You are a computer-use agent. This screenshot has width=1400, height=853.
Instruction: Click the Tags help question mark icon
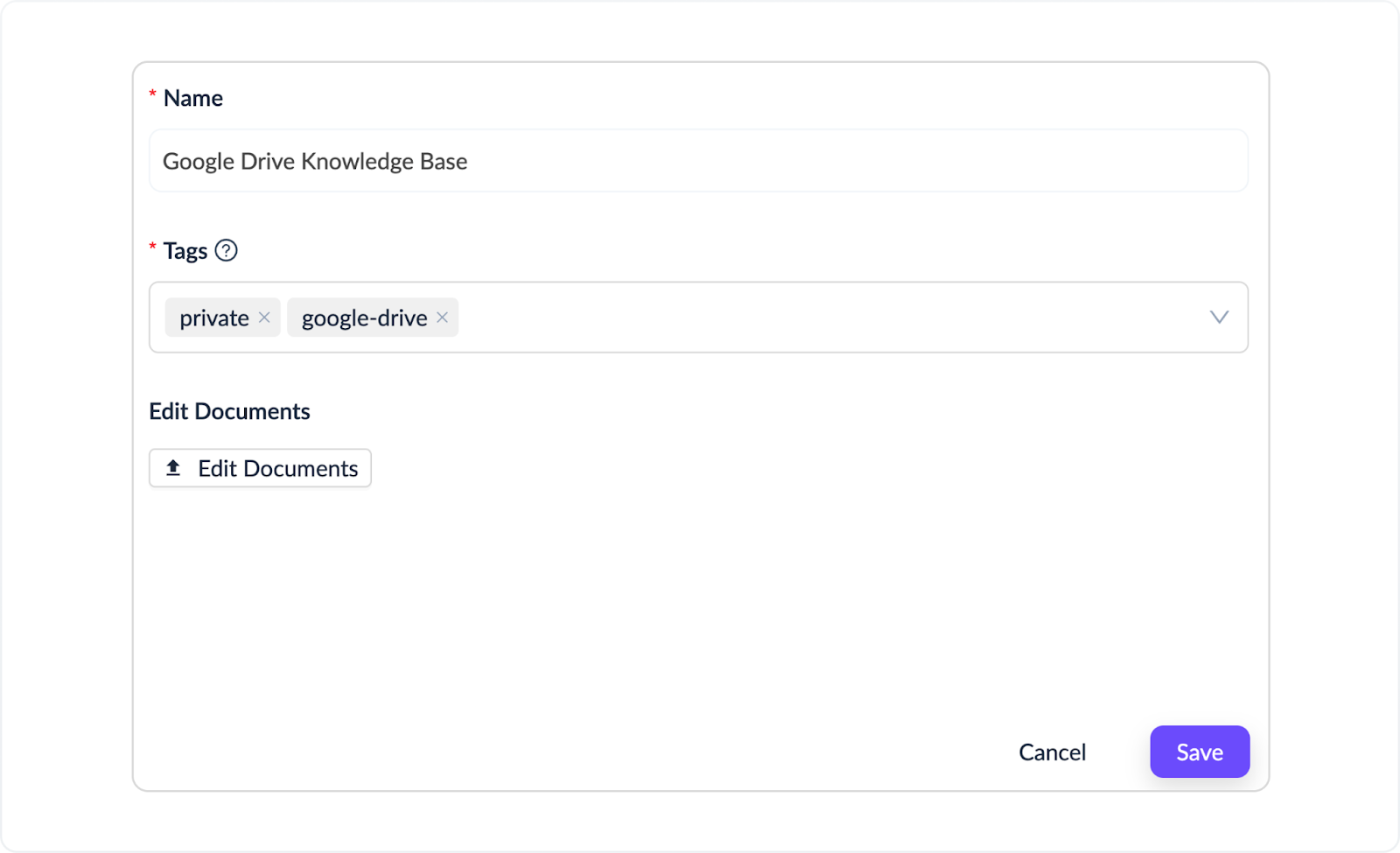(x=226, y=250)
